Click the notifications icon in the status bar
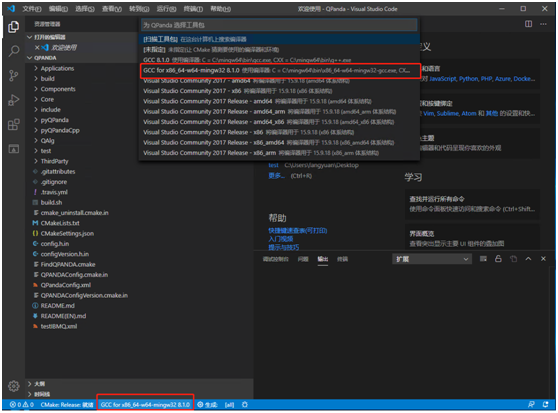The height and width of the screenshot is (413, 558). coord(546,404)
